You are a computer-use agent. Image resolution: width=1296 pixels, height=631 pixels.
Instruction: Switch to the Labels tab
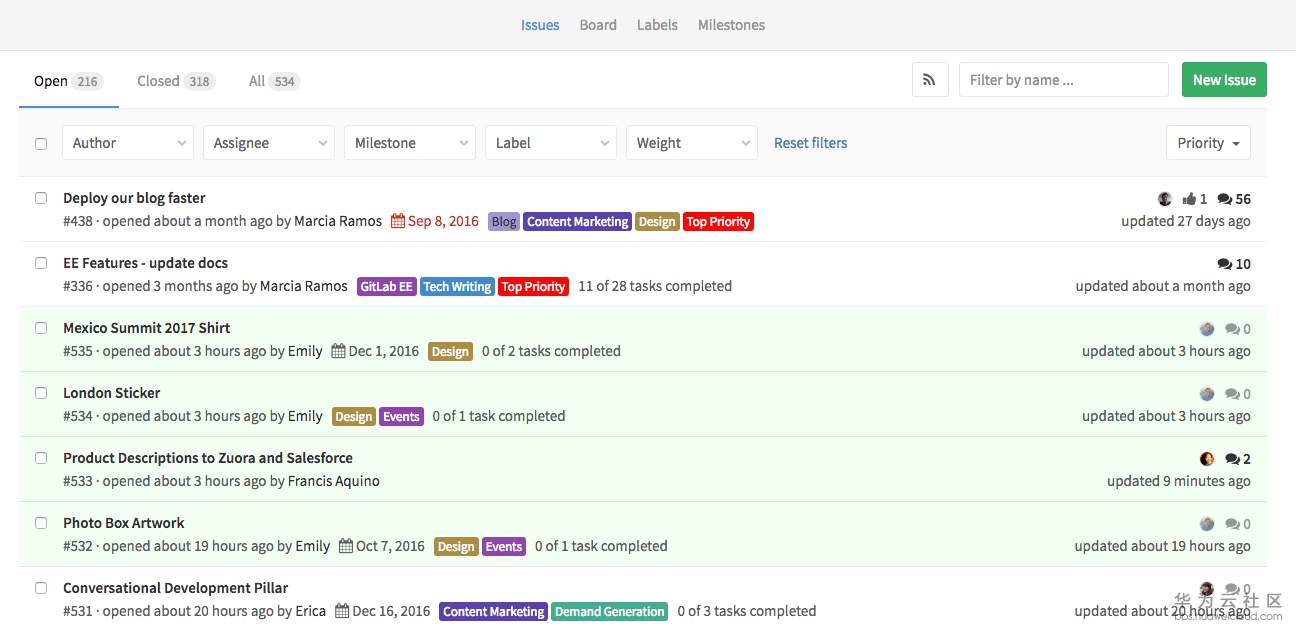point(657,25)
